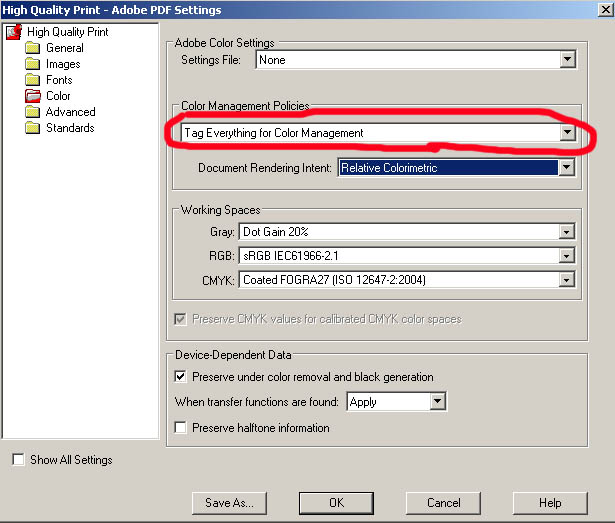Select the High Quality Print root item
The image size is (615, 523).
[67, 32]
